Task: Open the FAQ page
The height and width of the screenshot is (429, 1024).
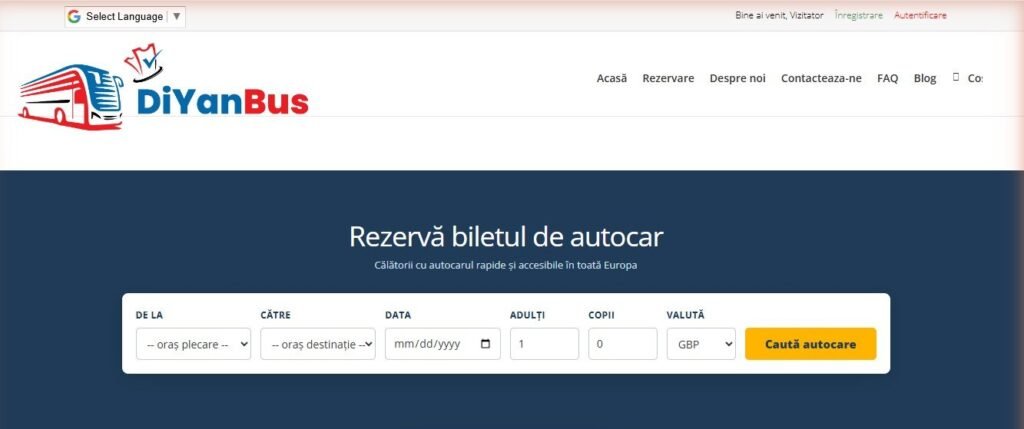Action: pos(888,78)
